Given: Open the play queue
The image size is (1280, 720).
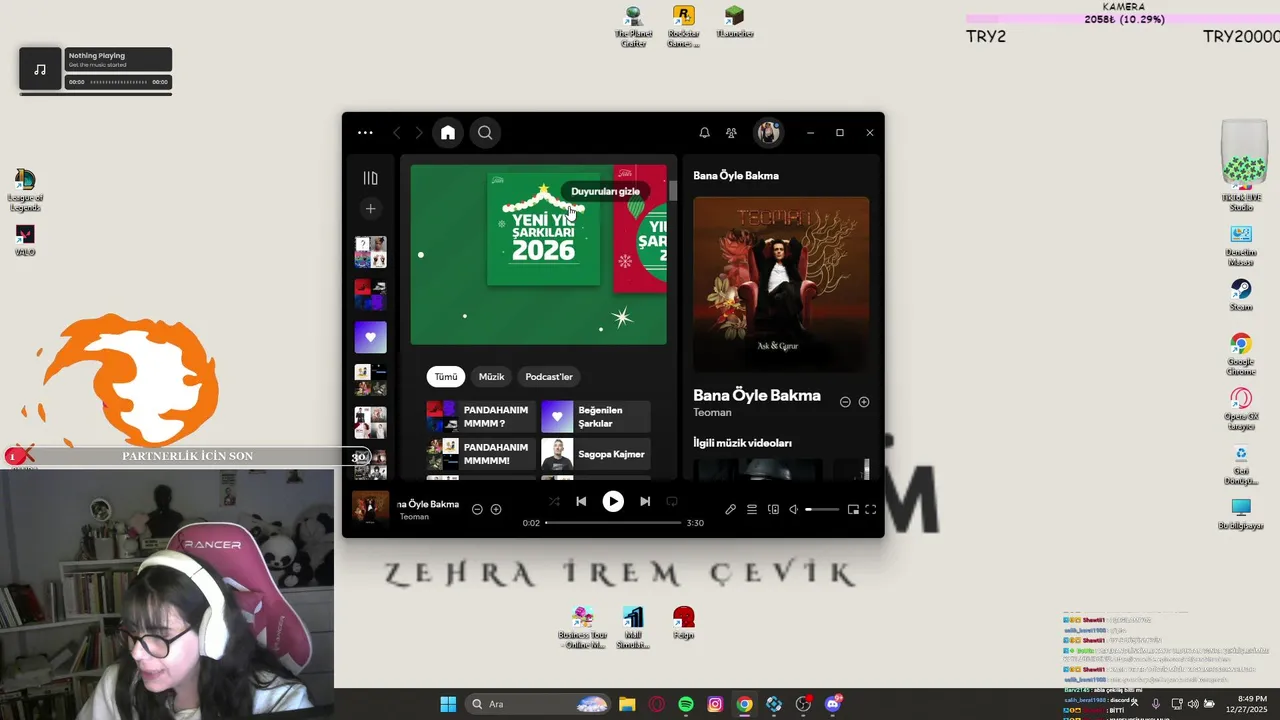Looking at the screenshot, I should click(x=752, y=509).
